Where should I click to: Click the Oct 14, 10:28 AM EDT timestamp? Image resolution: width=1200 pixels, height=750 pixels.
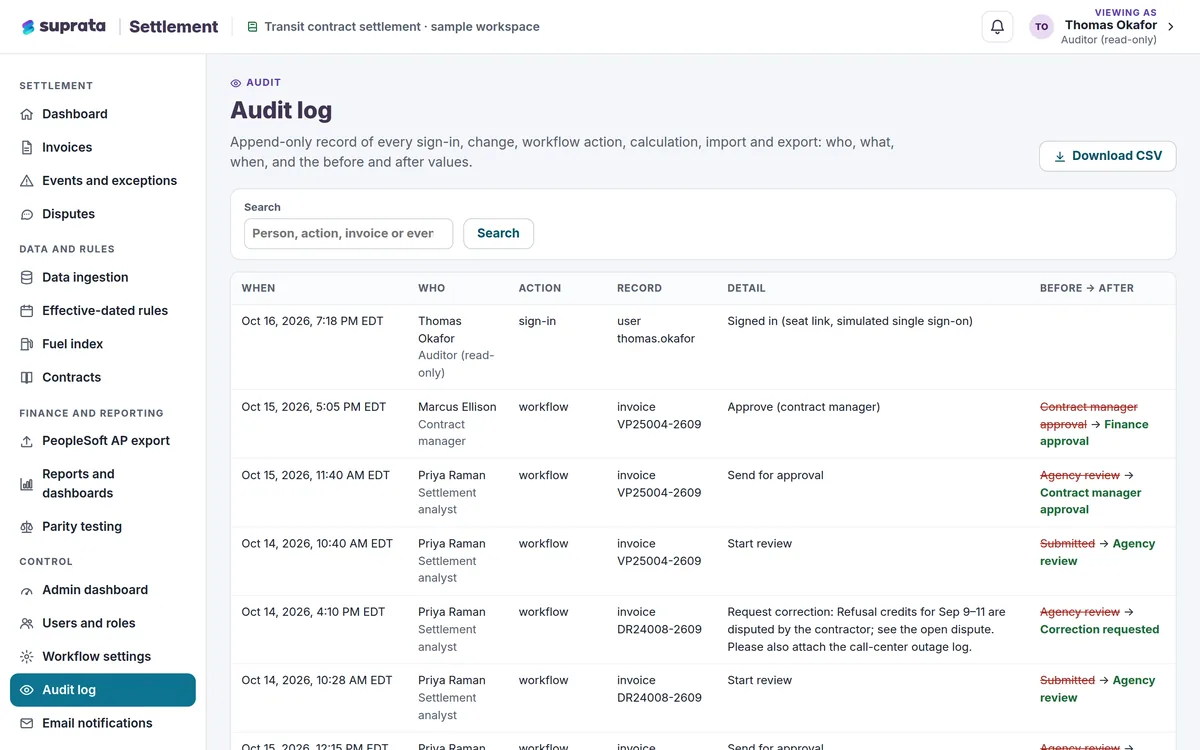coord(317,680)
